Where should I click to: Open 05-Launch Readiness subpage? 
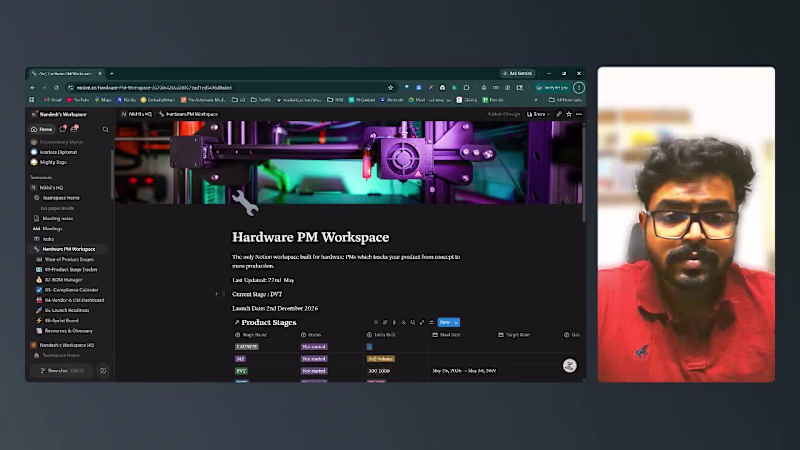coord(63,310)
